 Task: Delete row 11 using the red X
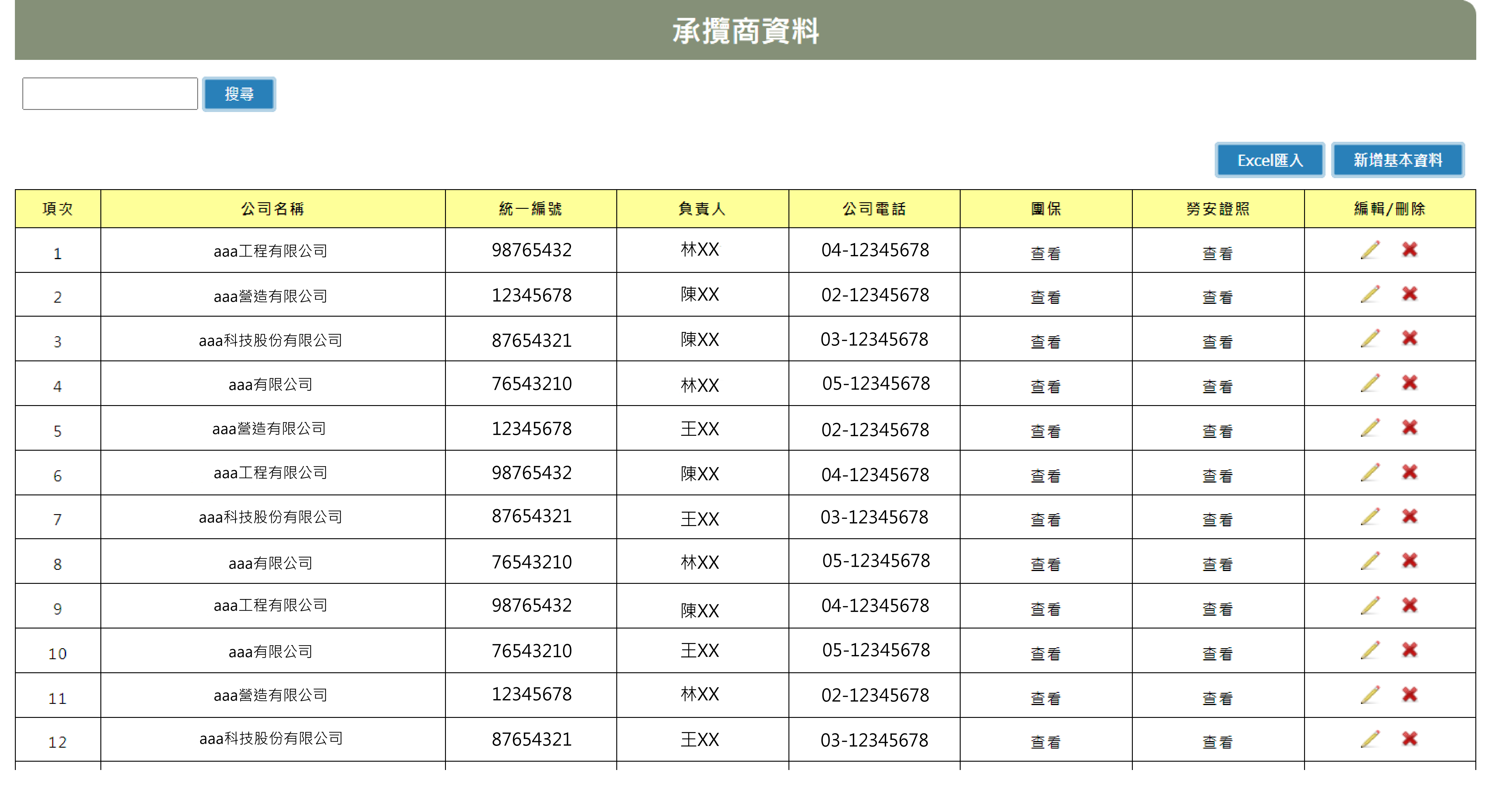[1410, 695]
